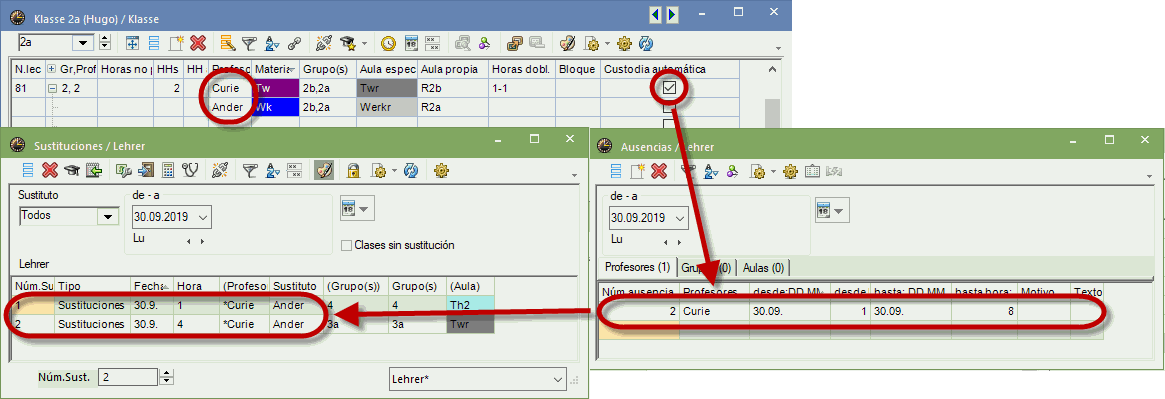1165x399 pixels.
Task: Select the Profesores (1) tab
Action: (x=637, y=266)
